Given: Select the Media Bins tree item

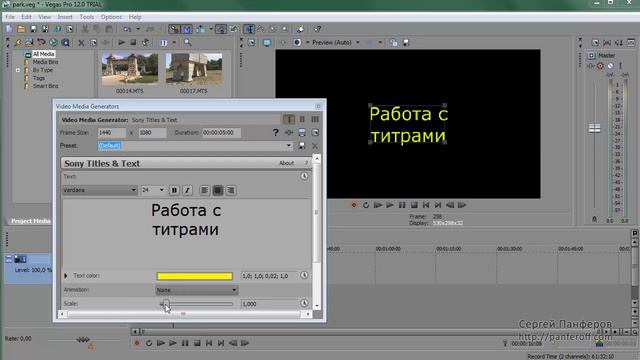Looking at the screenshot, I should (45, 62).
